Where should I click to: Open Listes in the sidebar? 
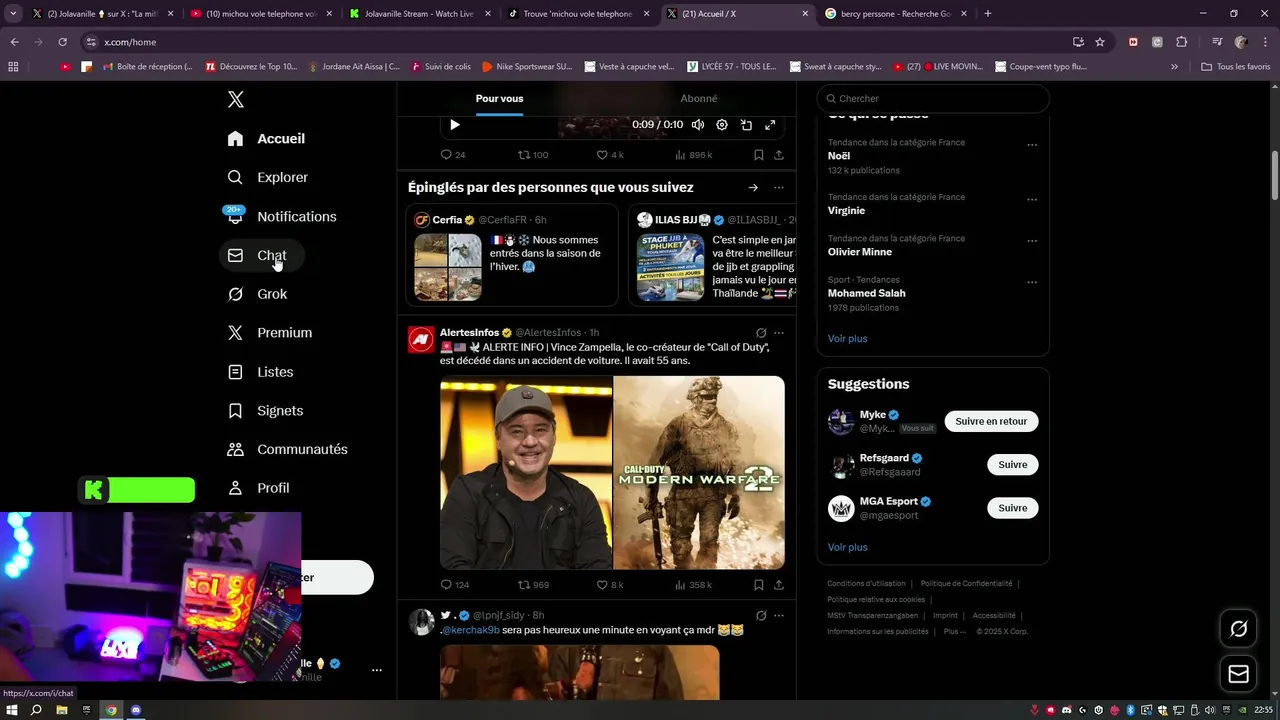260,372
